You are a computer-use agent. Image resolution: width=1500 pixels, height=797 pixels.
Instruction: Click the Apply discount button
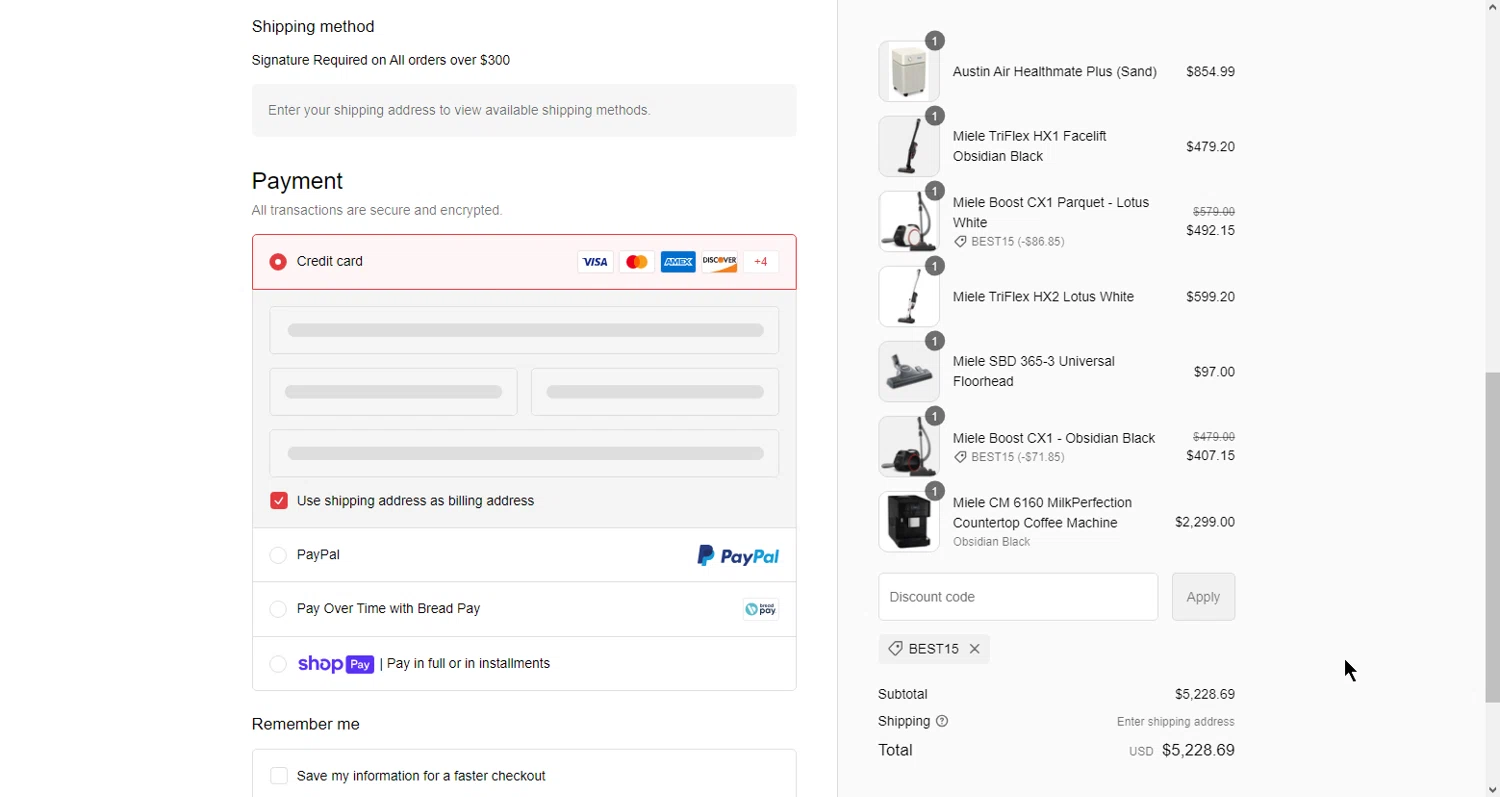[1203, 597]
